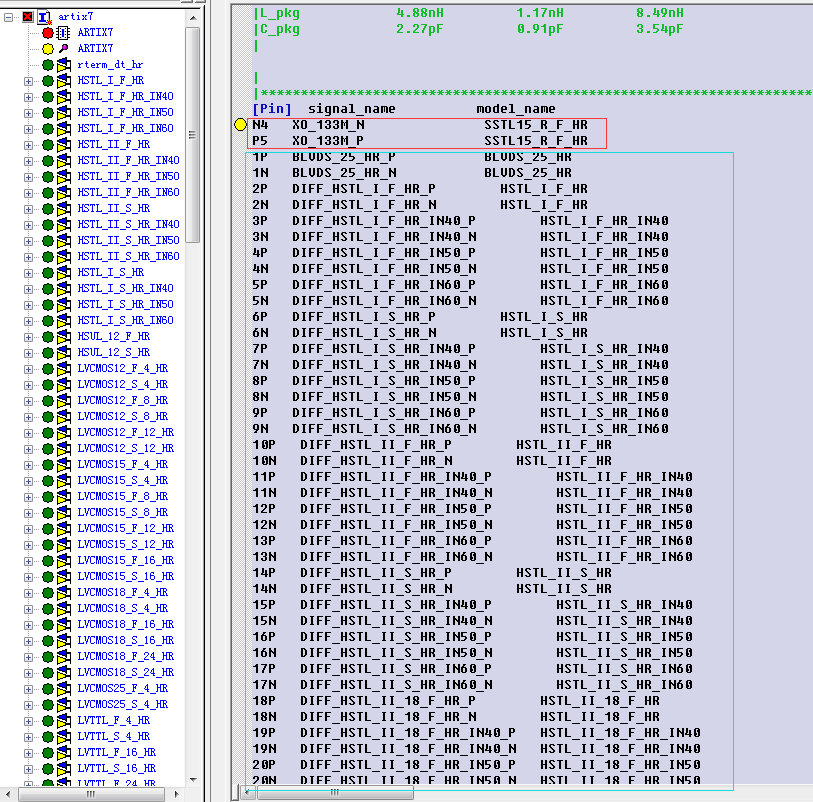Click the yellow marker beside pin N4 row
Screen dimensions: 813x802
[x=240, y=124]
